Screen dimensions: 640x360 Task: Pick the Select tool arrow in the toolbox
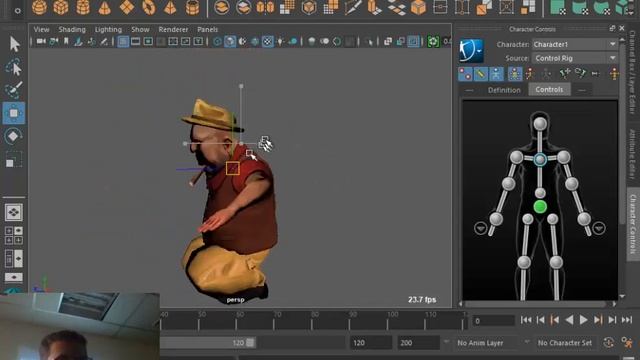point(15,44)
